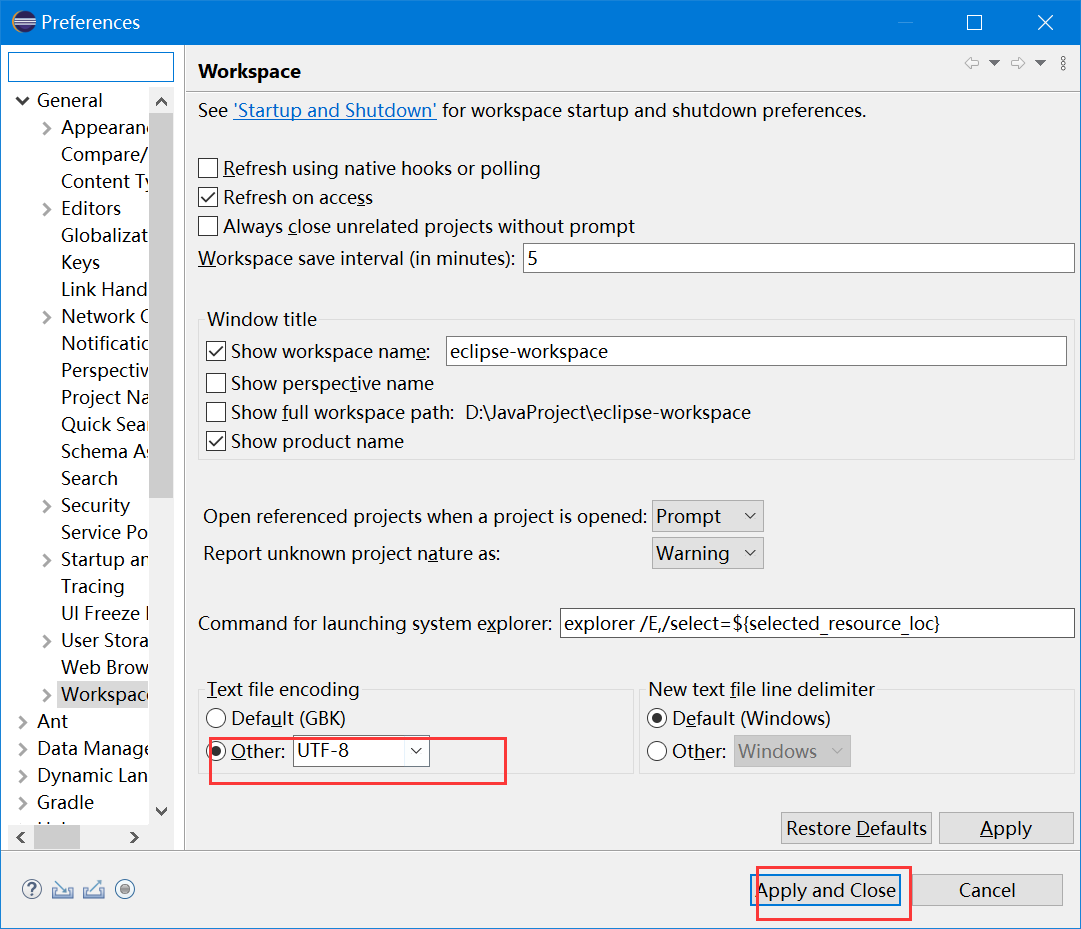Click Restore Defaults button

856,828
